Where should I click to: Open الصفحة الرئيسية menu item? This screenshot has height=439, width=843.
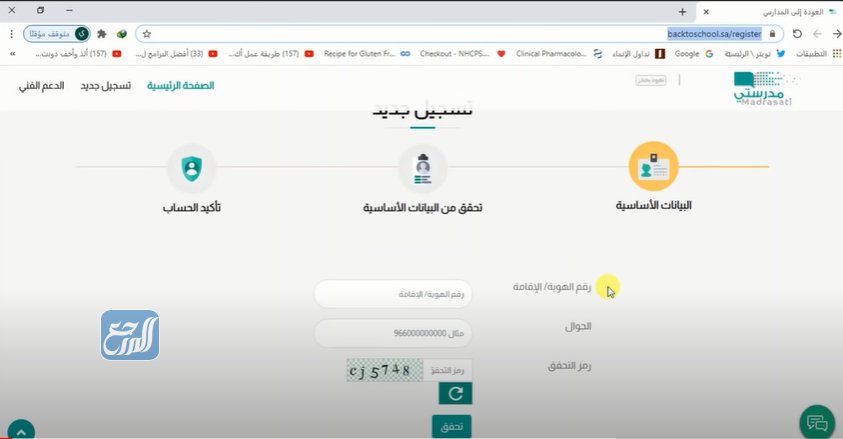(181, 85)
